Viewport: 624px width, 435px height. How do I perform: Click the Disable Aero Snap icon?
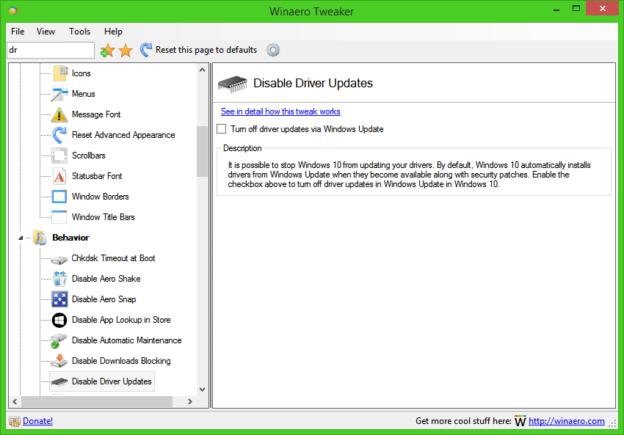(59, 299)
